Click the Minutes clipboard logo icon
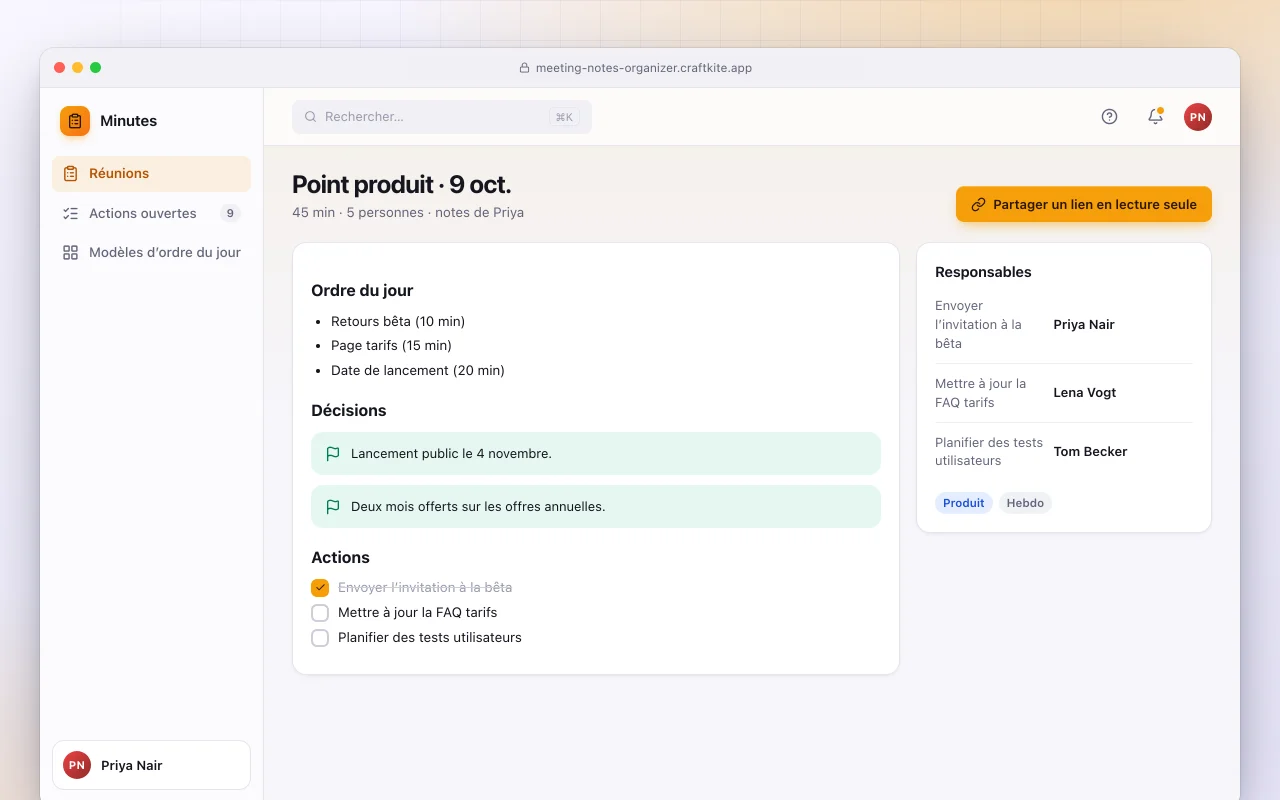The width and height of the screenshot is (1280, 800). coord(75,121)
